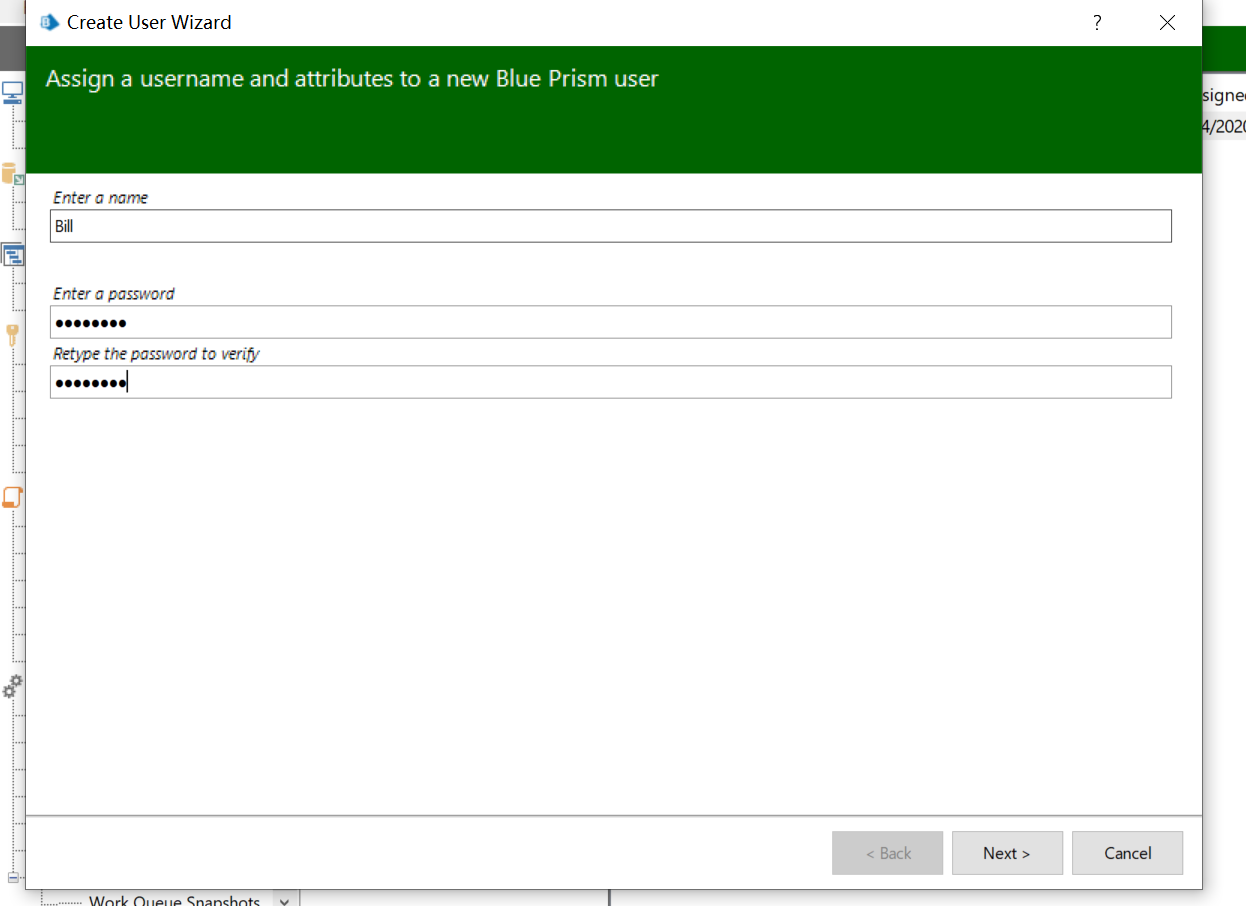Click the Blue Prism logo in title bar
1246x906 pixels.
click(49, 22)
